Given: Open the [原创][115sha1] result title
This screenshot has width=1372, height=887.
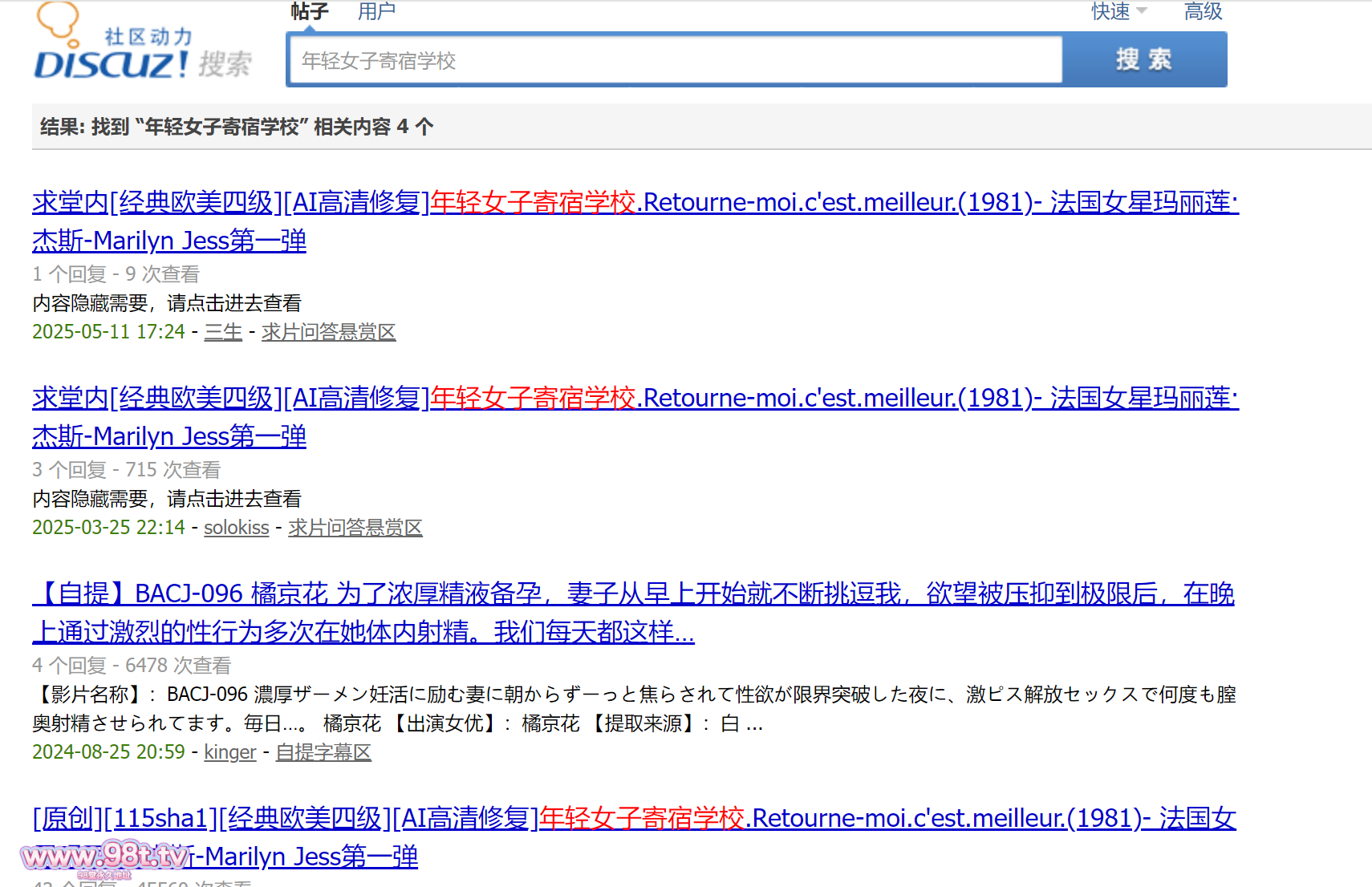Looking at the screenshot, I should point(634,818).
